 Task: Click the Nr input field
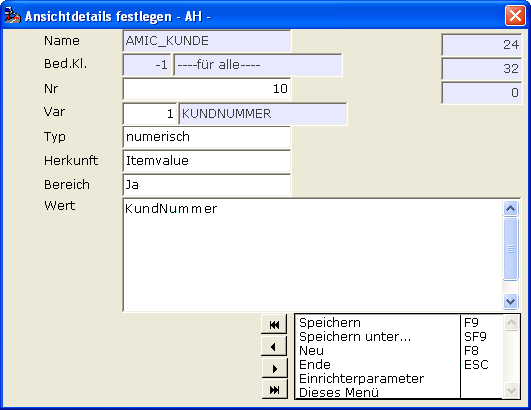pos(207,89)
